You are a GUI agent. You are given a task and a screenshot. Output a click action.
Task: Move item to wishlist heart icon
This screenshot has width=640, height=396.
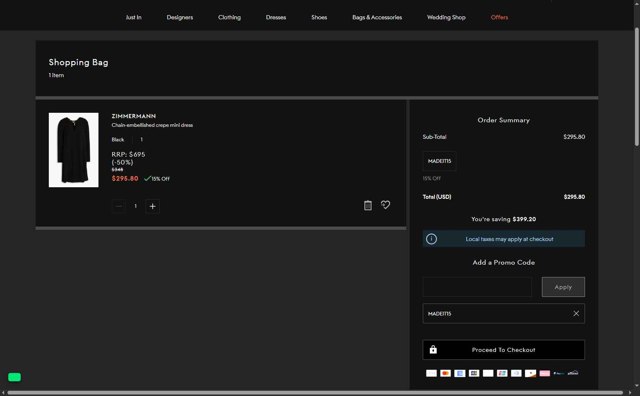(385, 205)
